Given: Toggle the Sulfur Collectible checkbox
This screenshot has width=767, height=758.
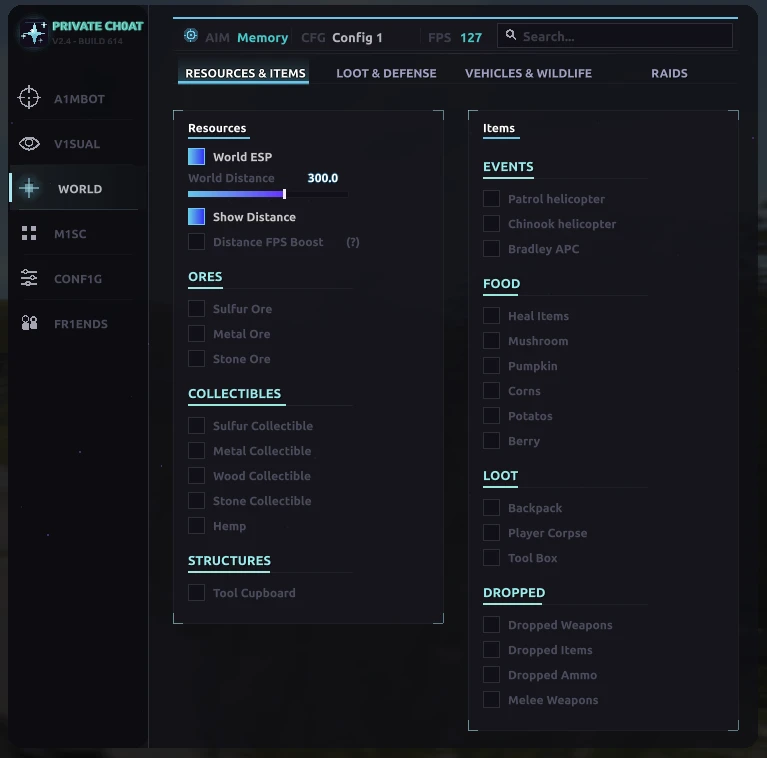Looking at the screenshot, I should click(197, 425).
